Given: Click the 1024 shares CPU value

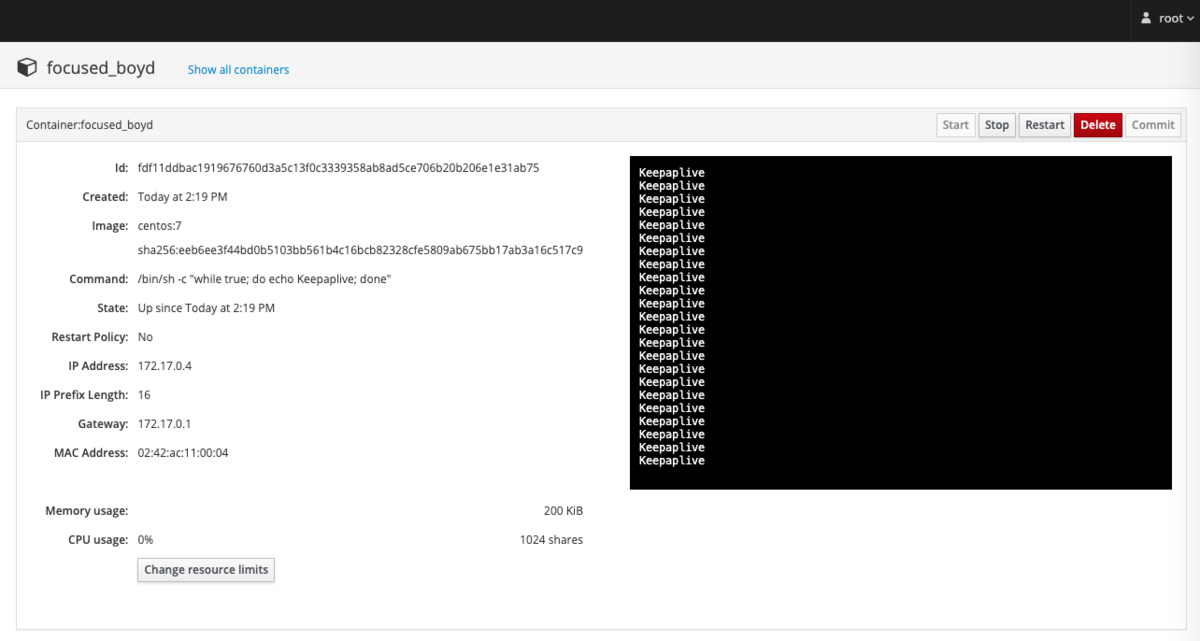Looking at the screenshot, I should click(x=551, y=539).
